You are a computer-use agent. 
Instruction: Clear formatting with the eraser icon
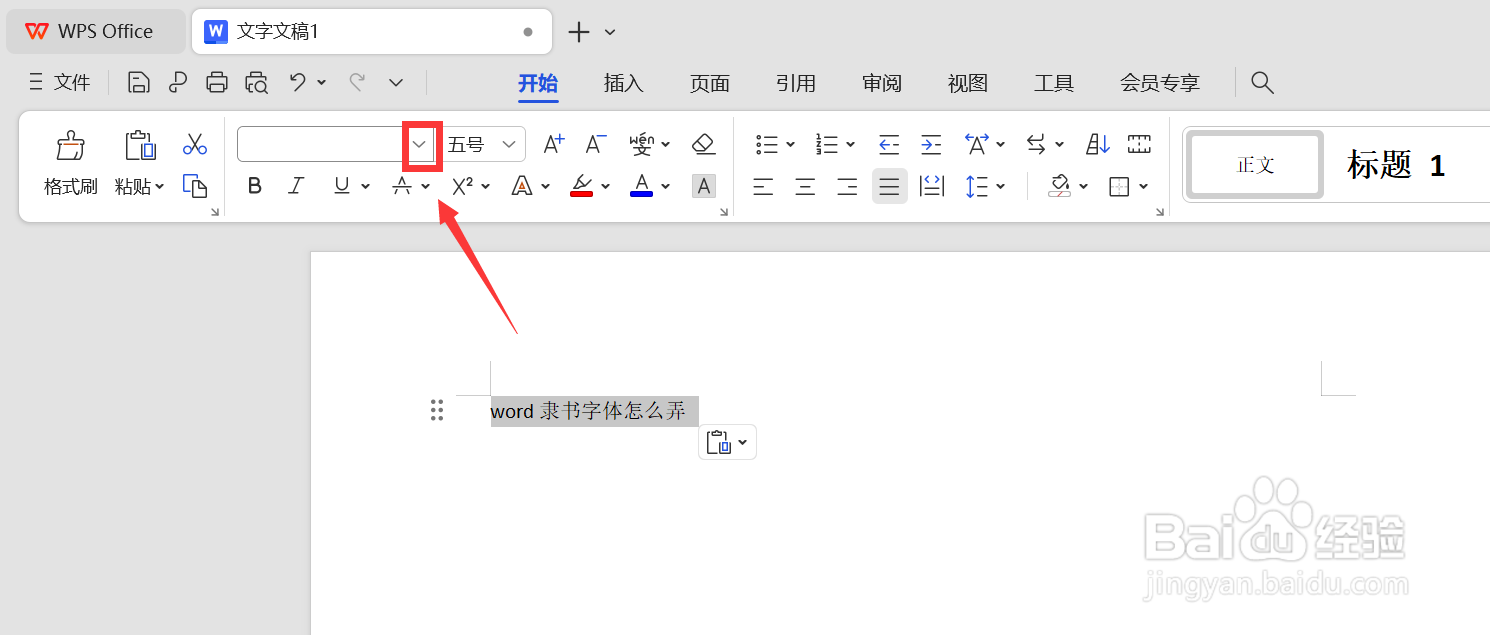click(703, 143)
